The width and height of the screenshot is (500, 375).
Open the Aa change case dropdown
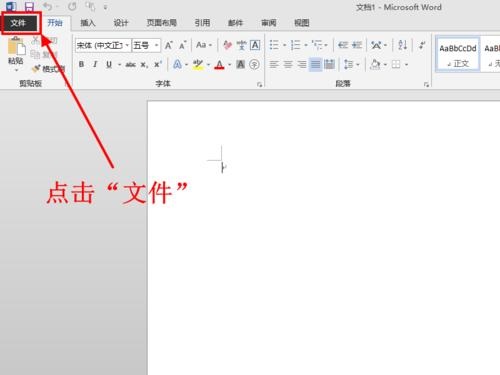click(204, 45)
